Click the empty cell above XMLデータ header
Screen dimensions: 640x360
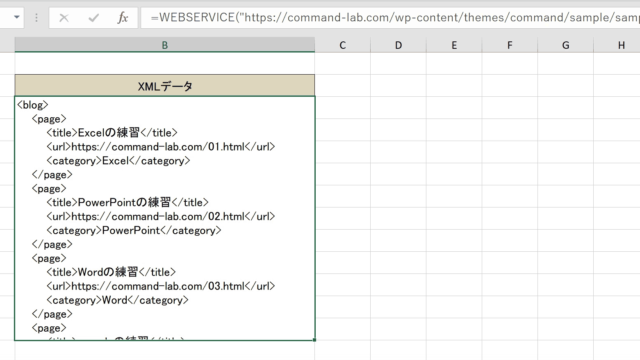[x=164, y=63]
